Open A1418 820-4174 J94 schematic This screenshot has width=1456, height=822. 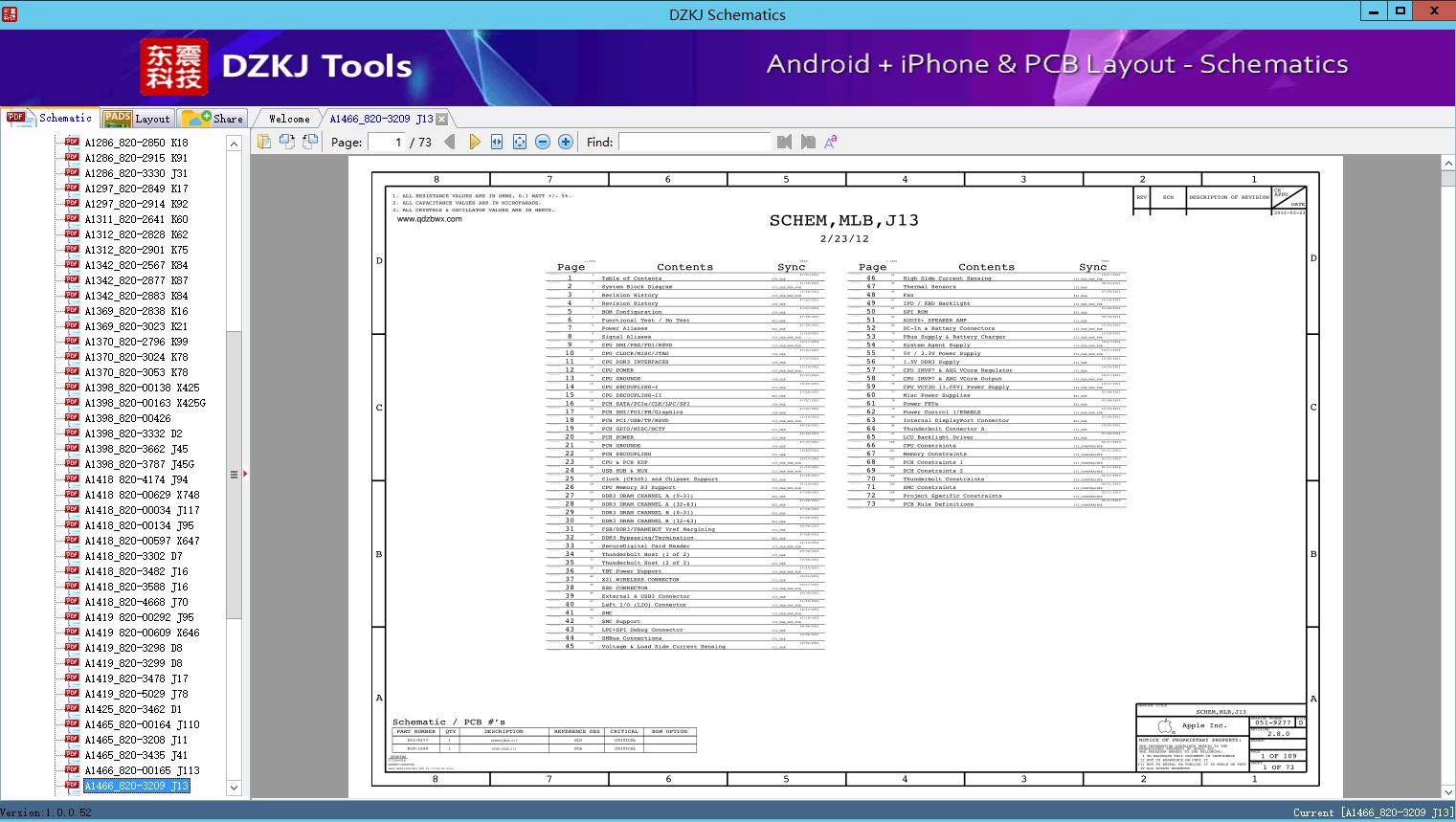point(136,479)
